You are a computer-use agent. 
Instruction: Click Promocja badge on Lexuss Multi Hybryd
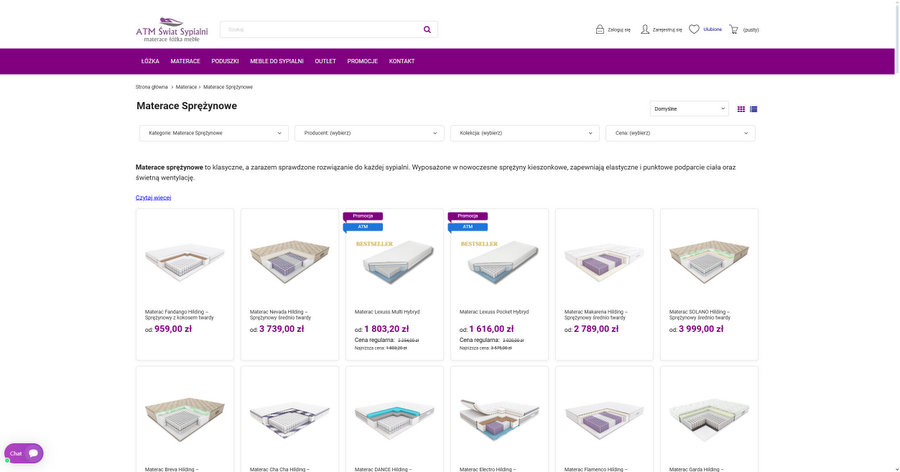[x=363, y=216]
